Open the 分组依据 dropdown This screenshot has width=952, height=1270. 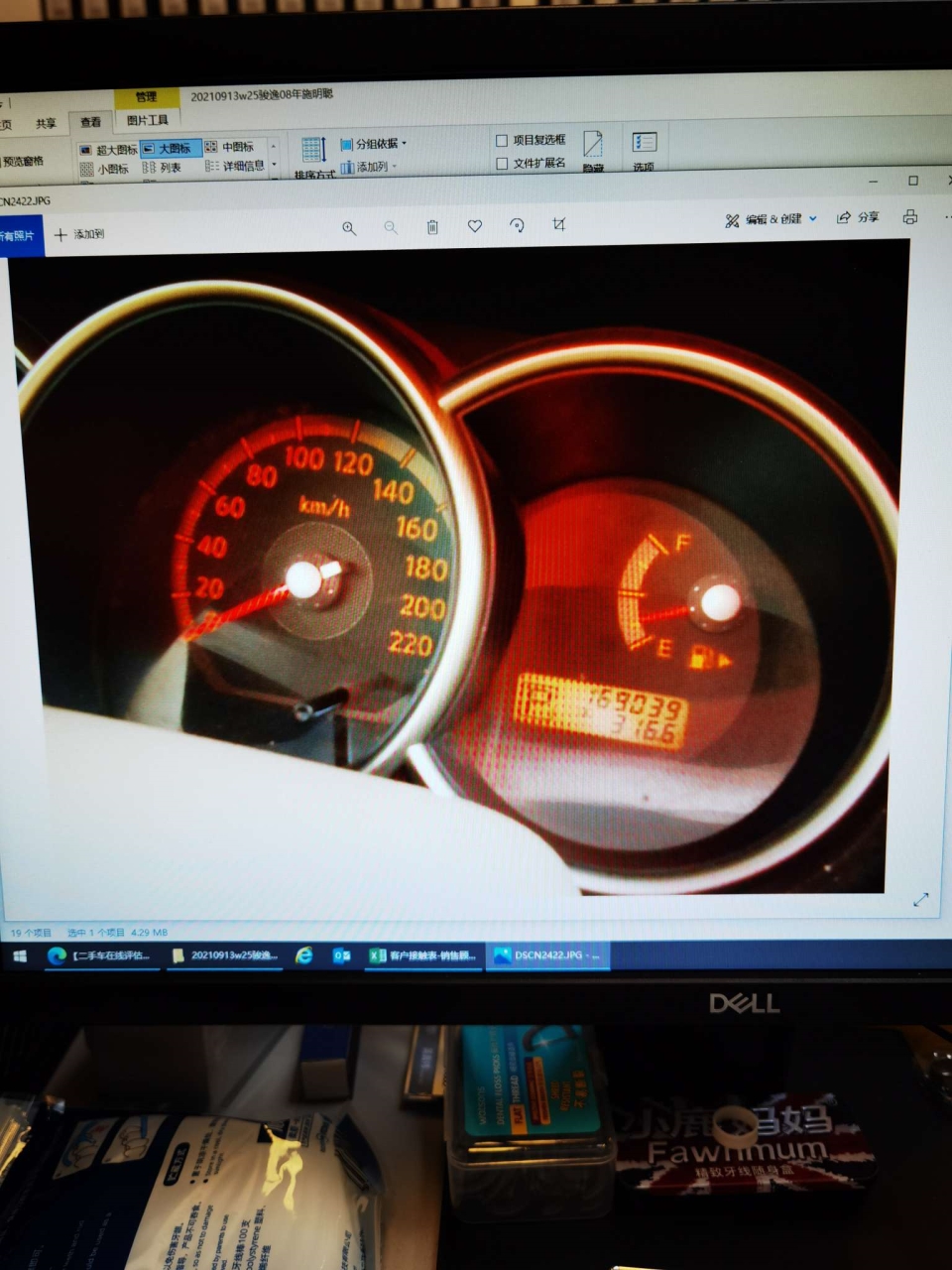tap(375, 144)
